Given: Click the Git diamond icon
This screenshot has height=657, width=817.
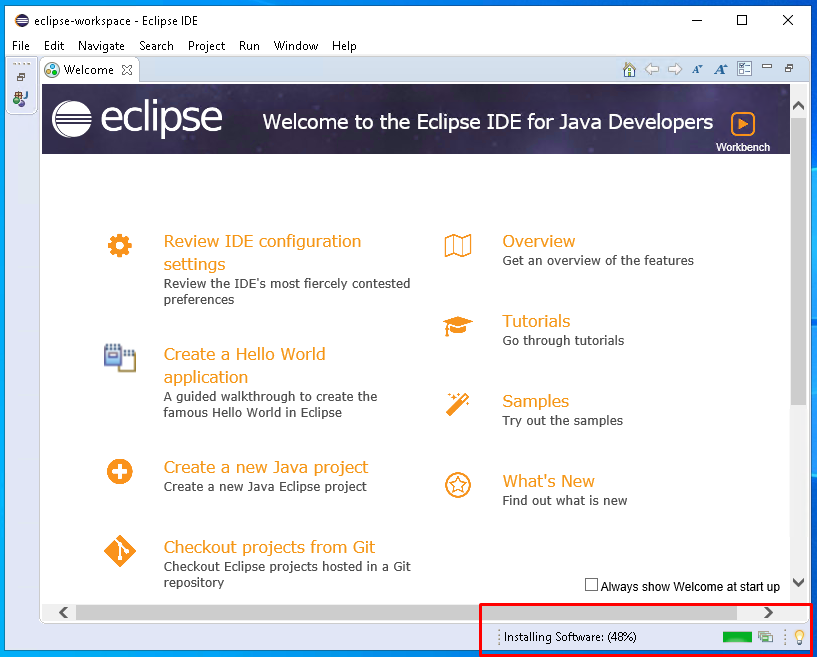Looking at the screenshot, I should 120,551.
